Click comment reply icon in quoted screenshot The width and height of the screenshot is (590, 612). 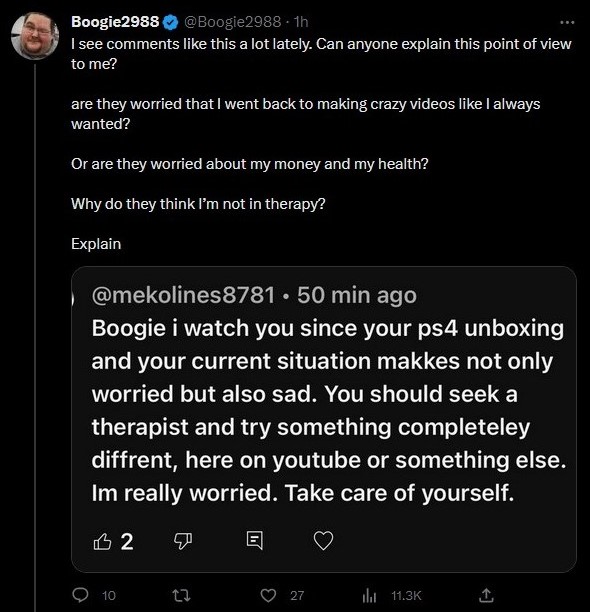coord(255,541)
